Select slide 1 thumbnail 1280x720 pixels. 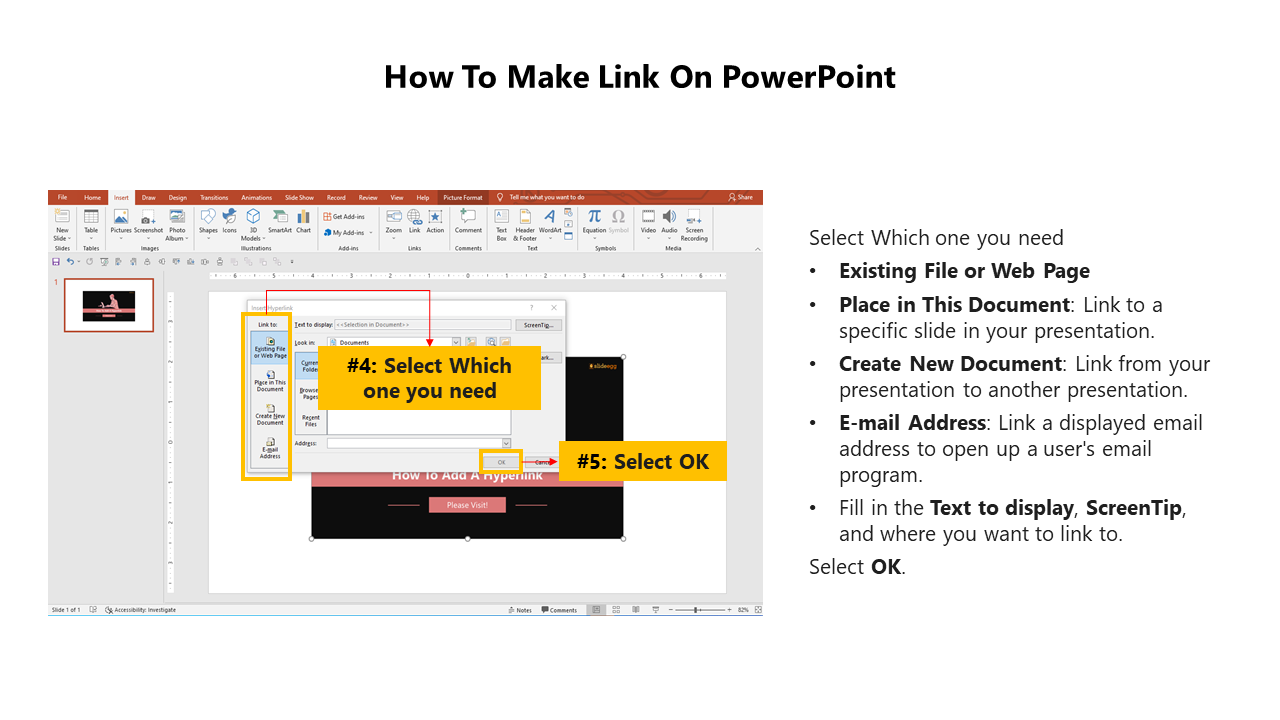[109, 305]
